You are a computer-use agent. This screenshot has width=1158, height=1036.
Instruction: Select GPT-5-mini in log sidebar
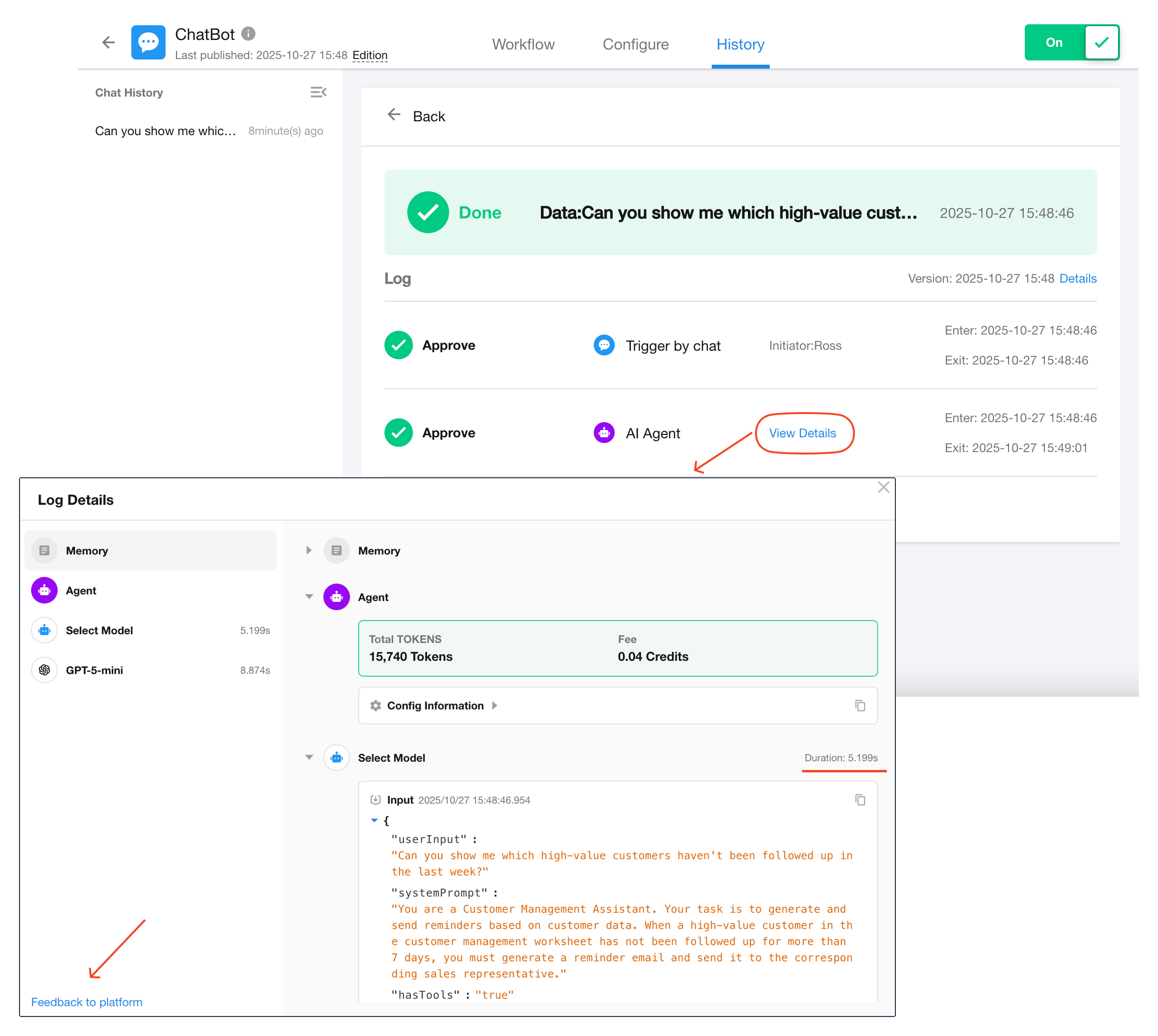(95, 670)
